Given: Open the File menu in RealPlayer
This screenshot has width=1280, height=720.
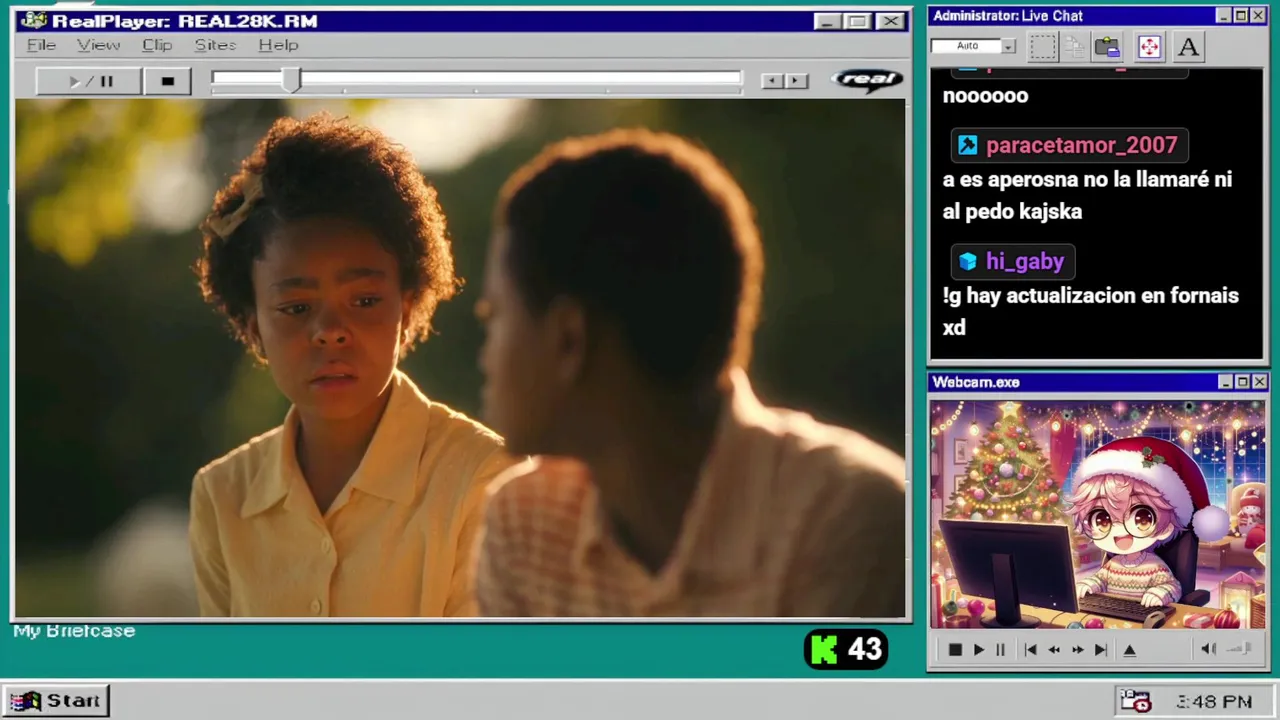Looking at the screenshot, I should click(x=41, y=45).
